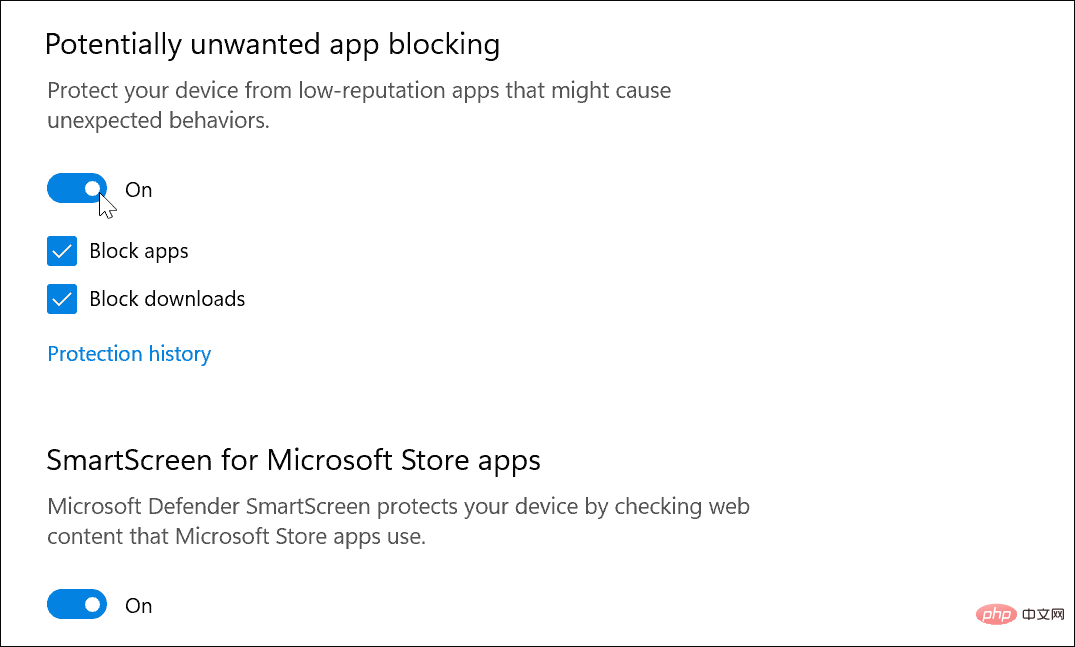The image size is (1075, 647).
Task: Click the SmartScreen for Microsoft Store apps heading
Action: point(293,460)
